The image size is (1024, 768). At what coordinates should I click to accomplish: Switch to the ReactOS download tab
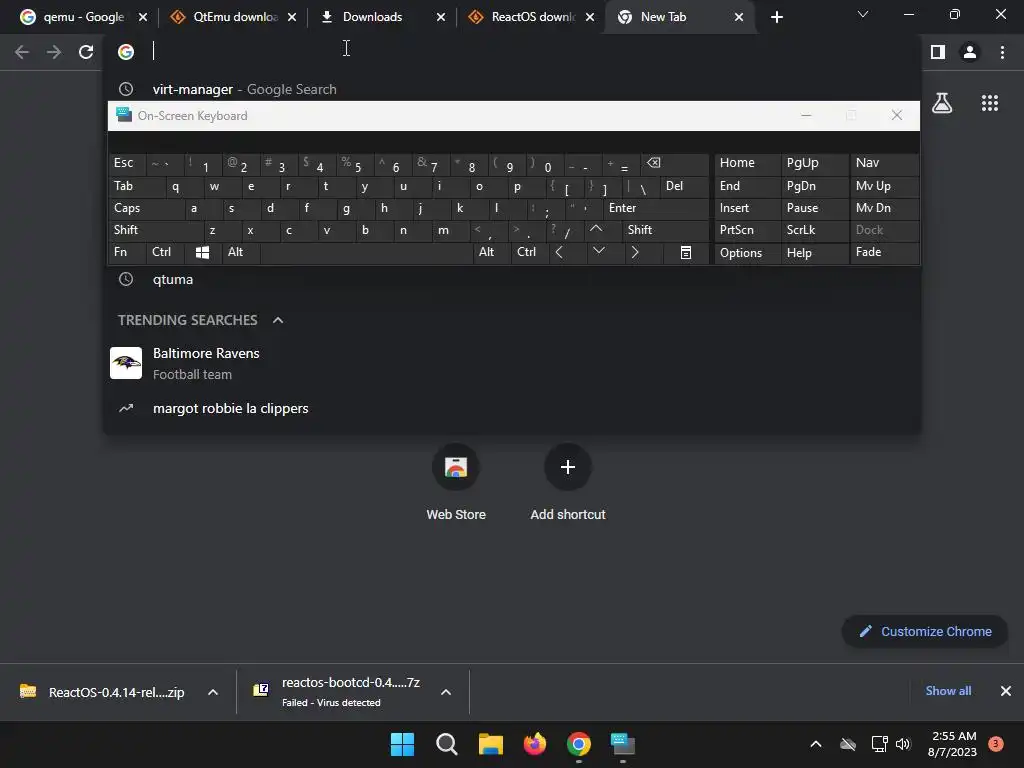(x=531, y=17)
